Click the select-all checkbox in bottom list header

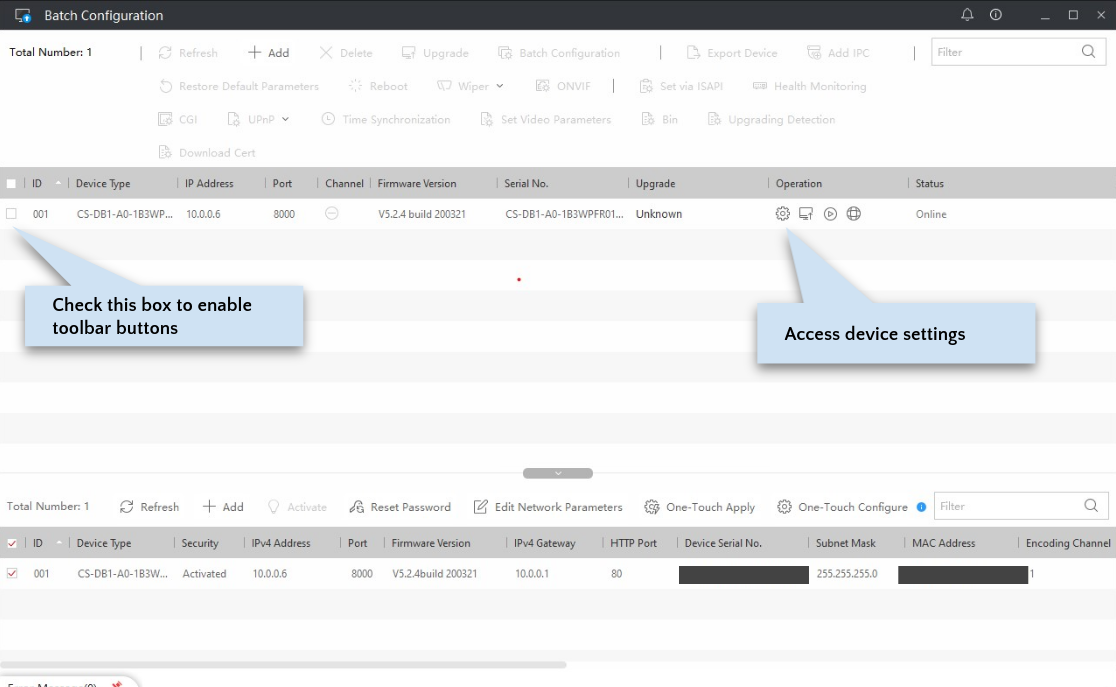13,543
